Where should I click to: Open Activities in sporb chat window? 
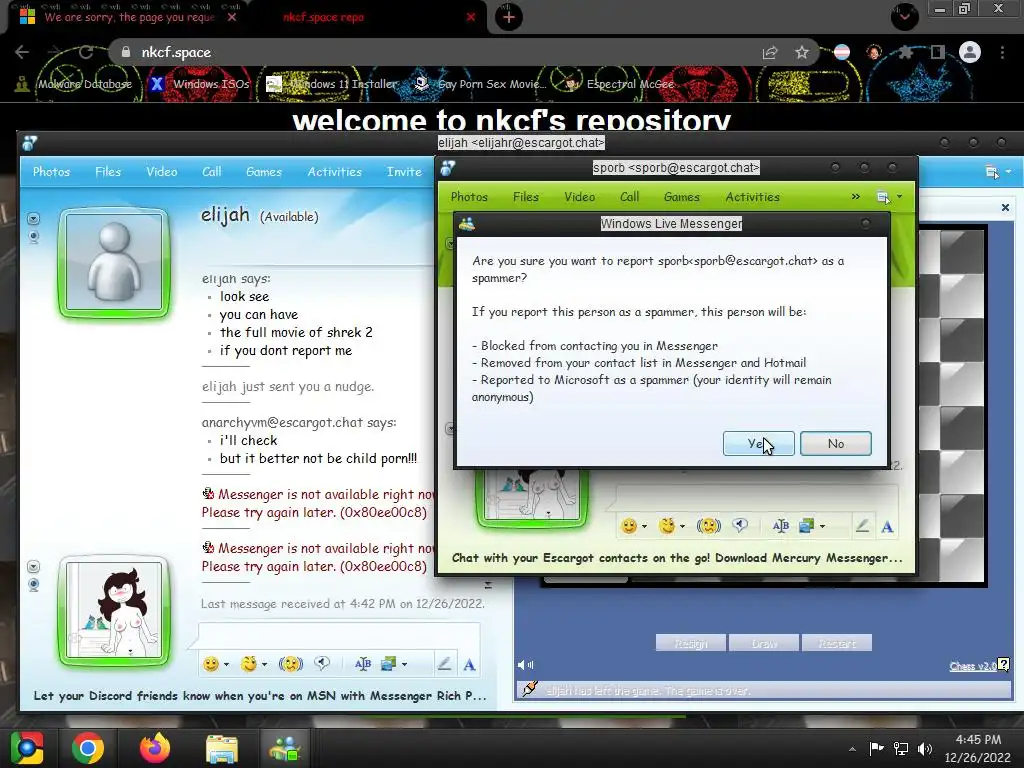pyautogui.click(x=752, y=197)
